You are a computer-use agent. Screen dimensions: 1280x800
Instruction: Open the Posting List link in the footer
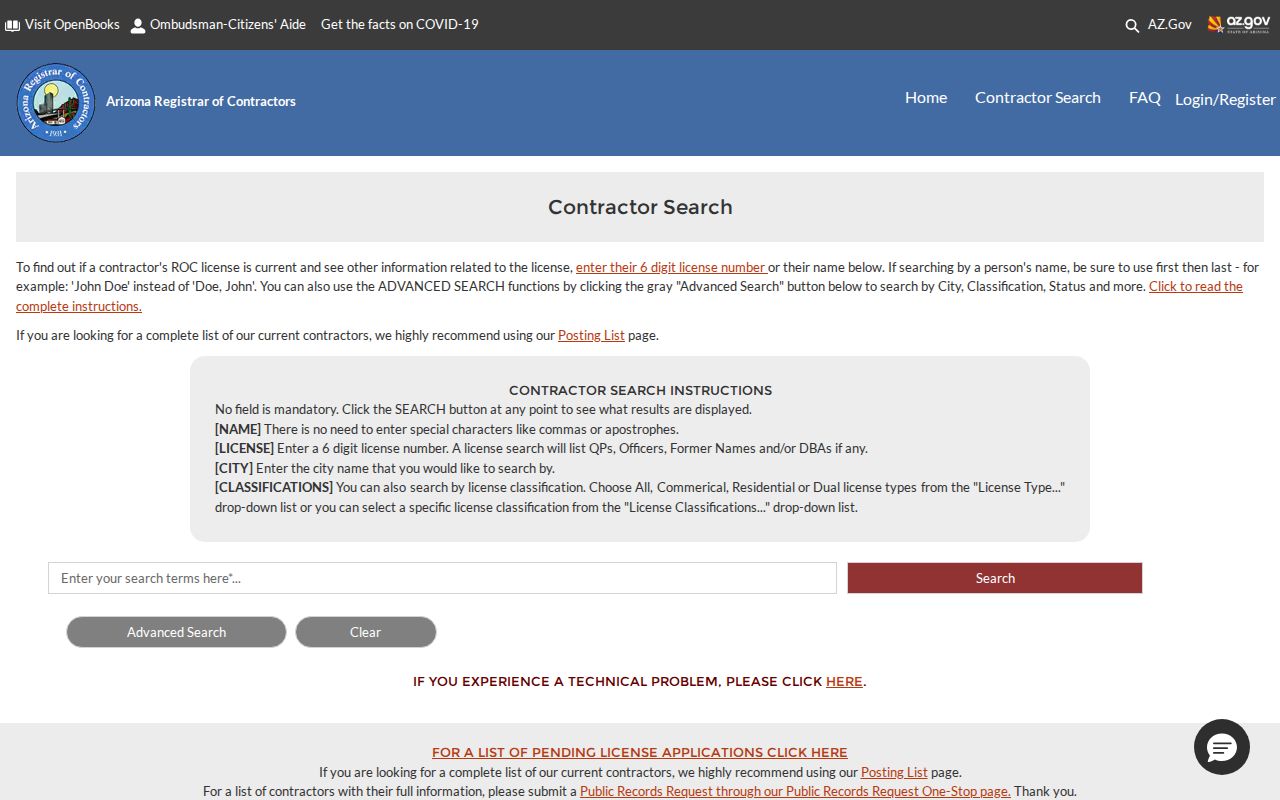click(x=894, y=772)
